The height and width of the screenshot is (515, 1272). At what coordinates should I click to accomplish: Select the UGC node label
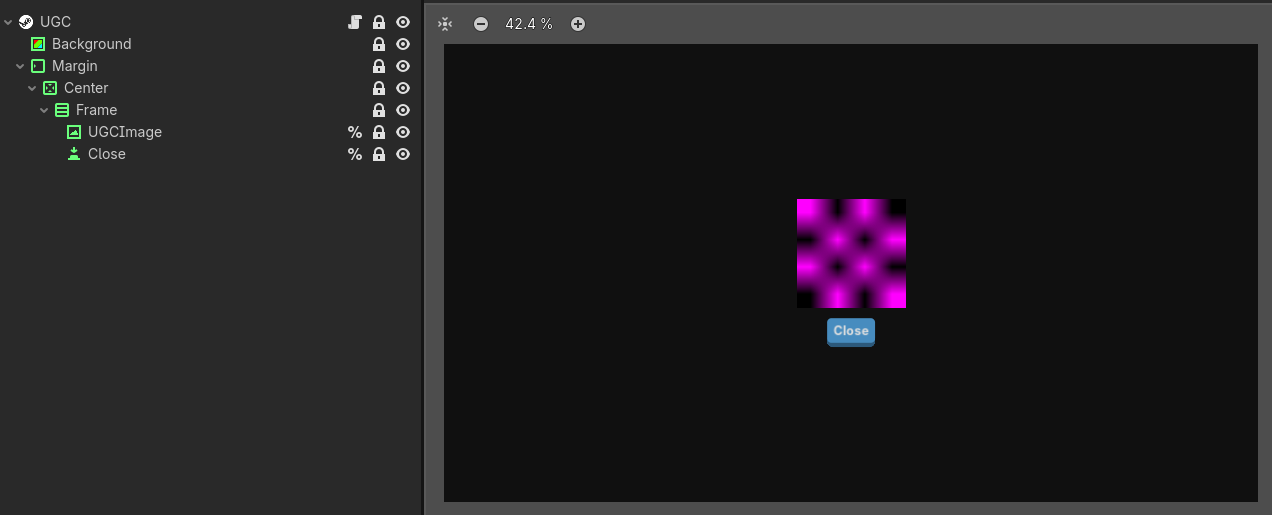coord(55,22)
